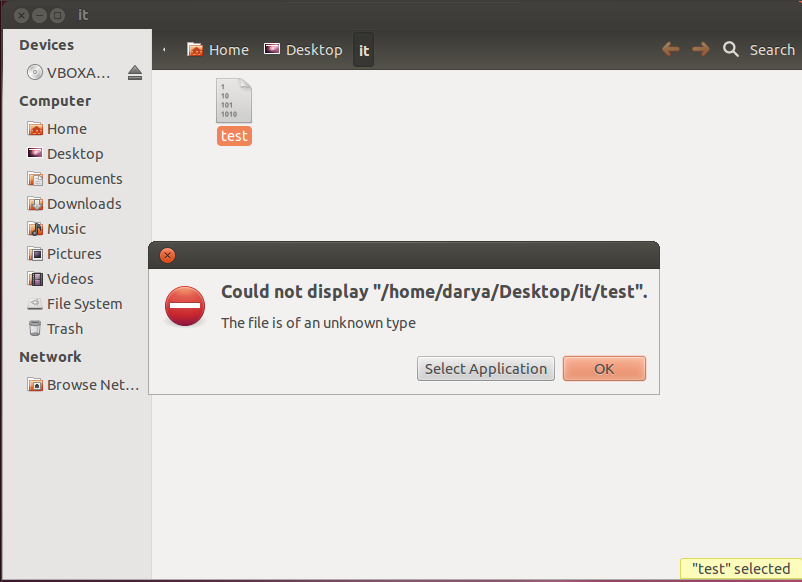Image resolution: width=802 pixels, height=582 pixels.
Task: Eject the VBOXA device
Action: (135, 73)
